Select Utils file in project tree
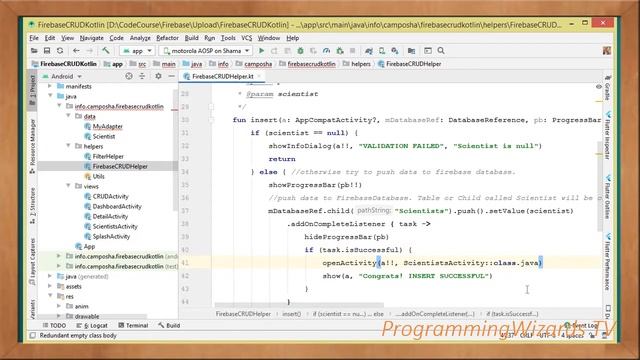Screen dimensions: 640x360 [x=98, y=176]
